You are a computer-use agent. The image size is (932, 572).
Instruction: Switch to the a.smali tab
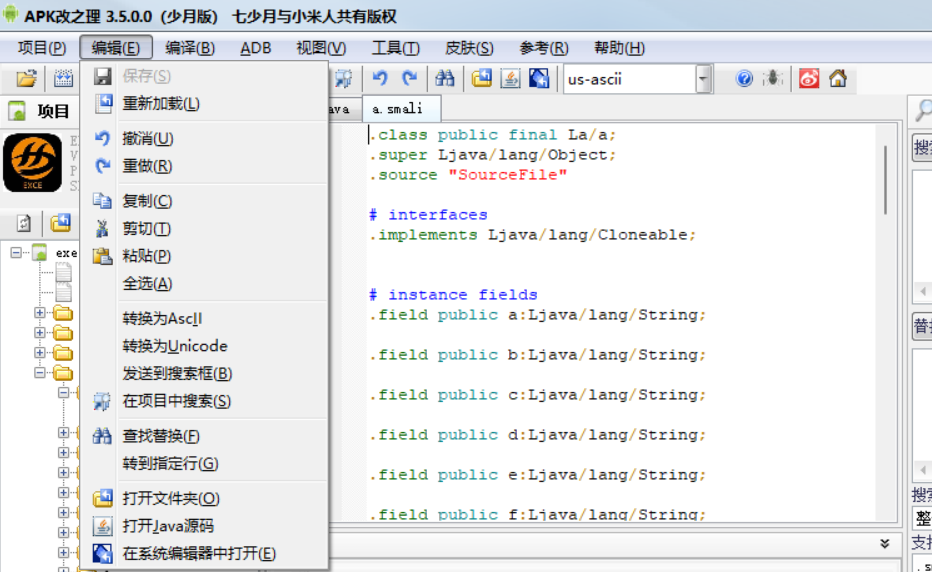tap(401, 109)
